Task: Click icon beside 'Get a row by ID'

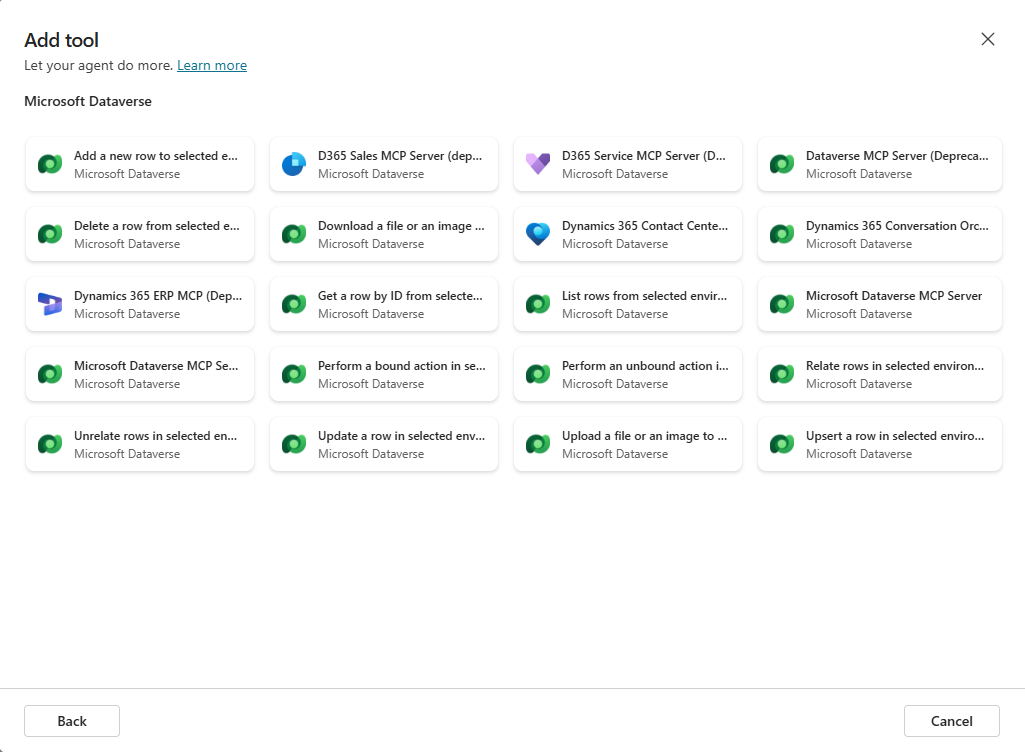Action: (x=294, y=304)
